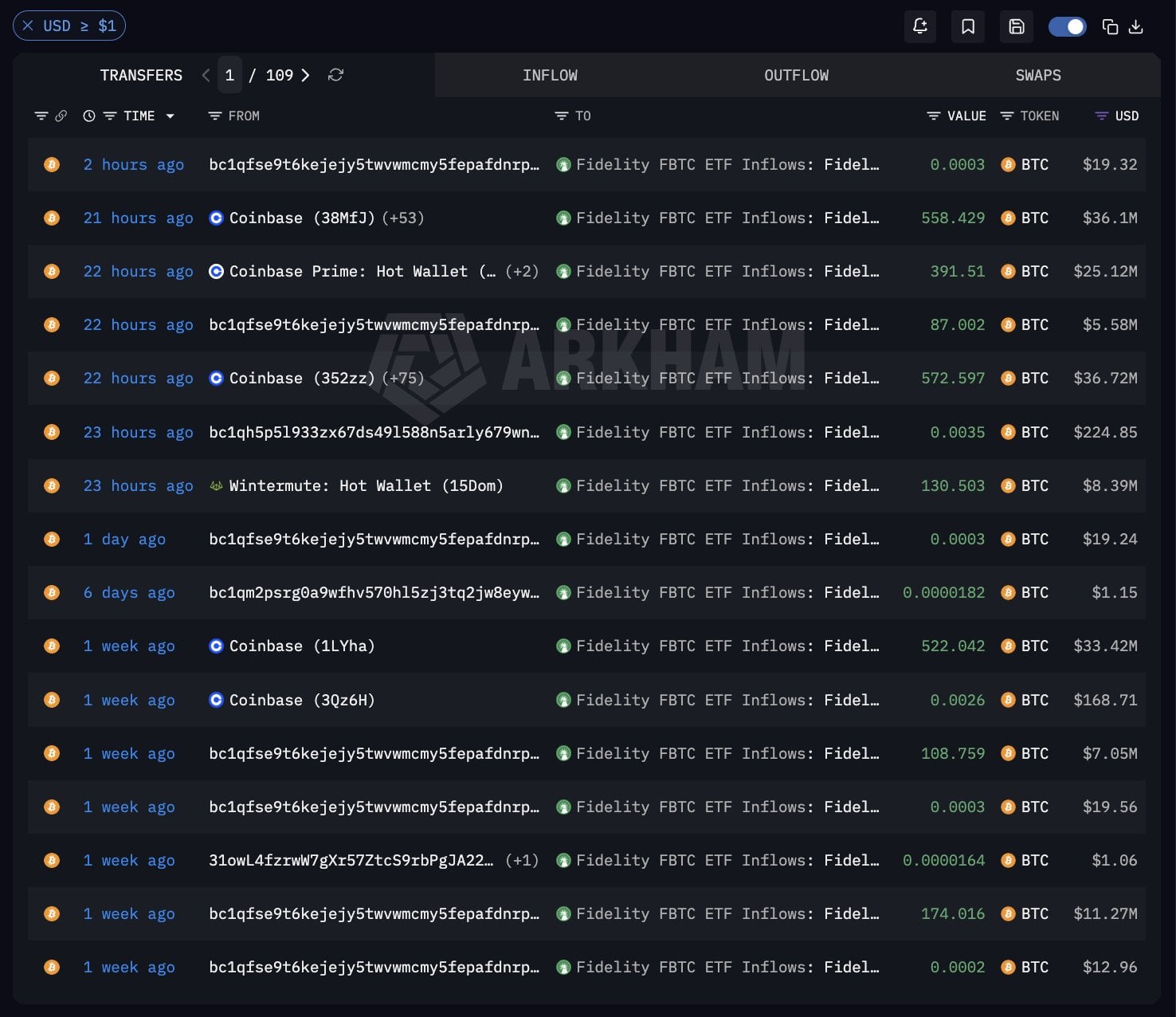Click the $168.71 amount
Image resolution: width=1176 pixels, height=1017 pixels.
(1105, 700)
